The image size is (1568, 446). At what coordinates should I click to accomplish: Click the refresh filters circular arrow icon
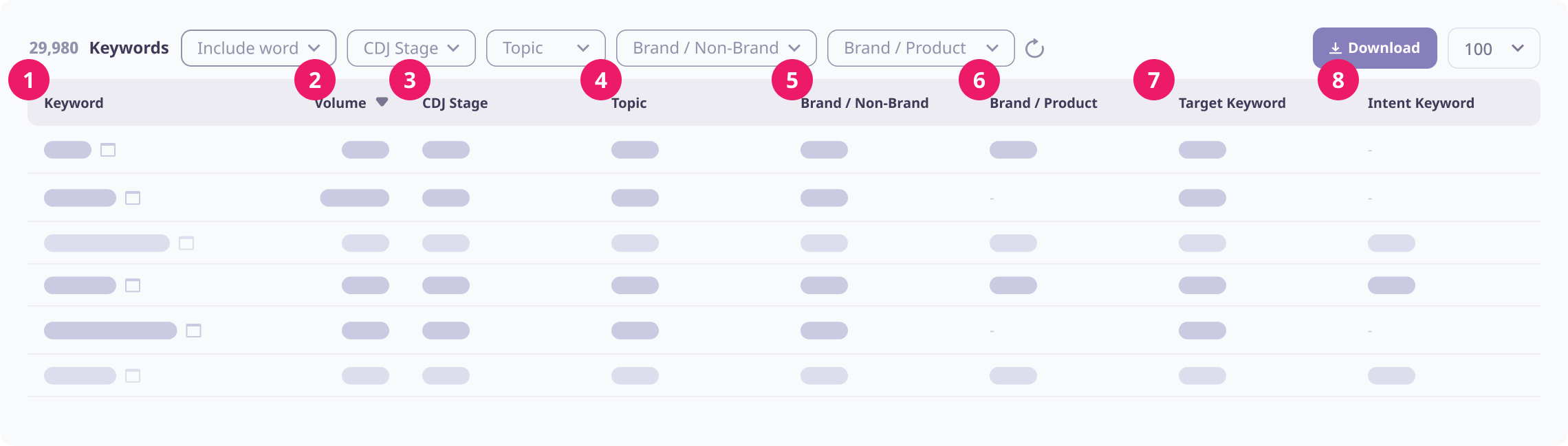(1034, 49)
